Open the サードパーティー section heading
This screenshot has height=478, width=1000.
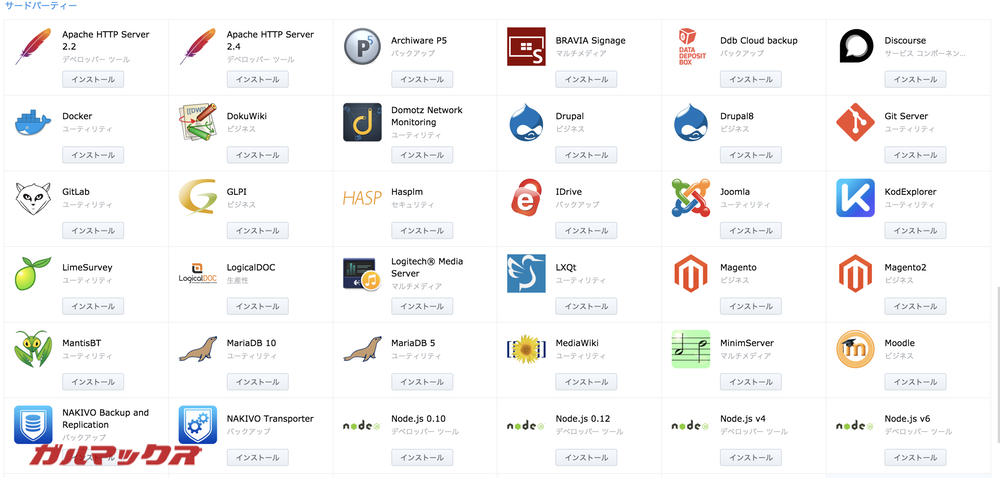pos(41,5)
